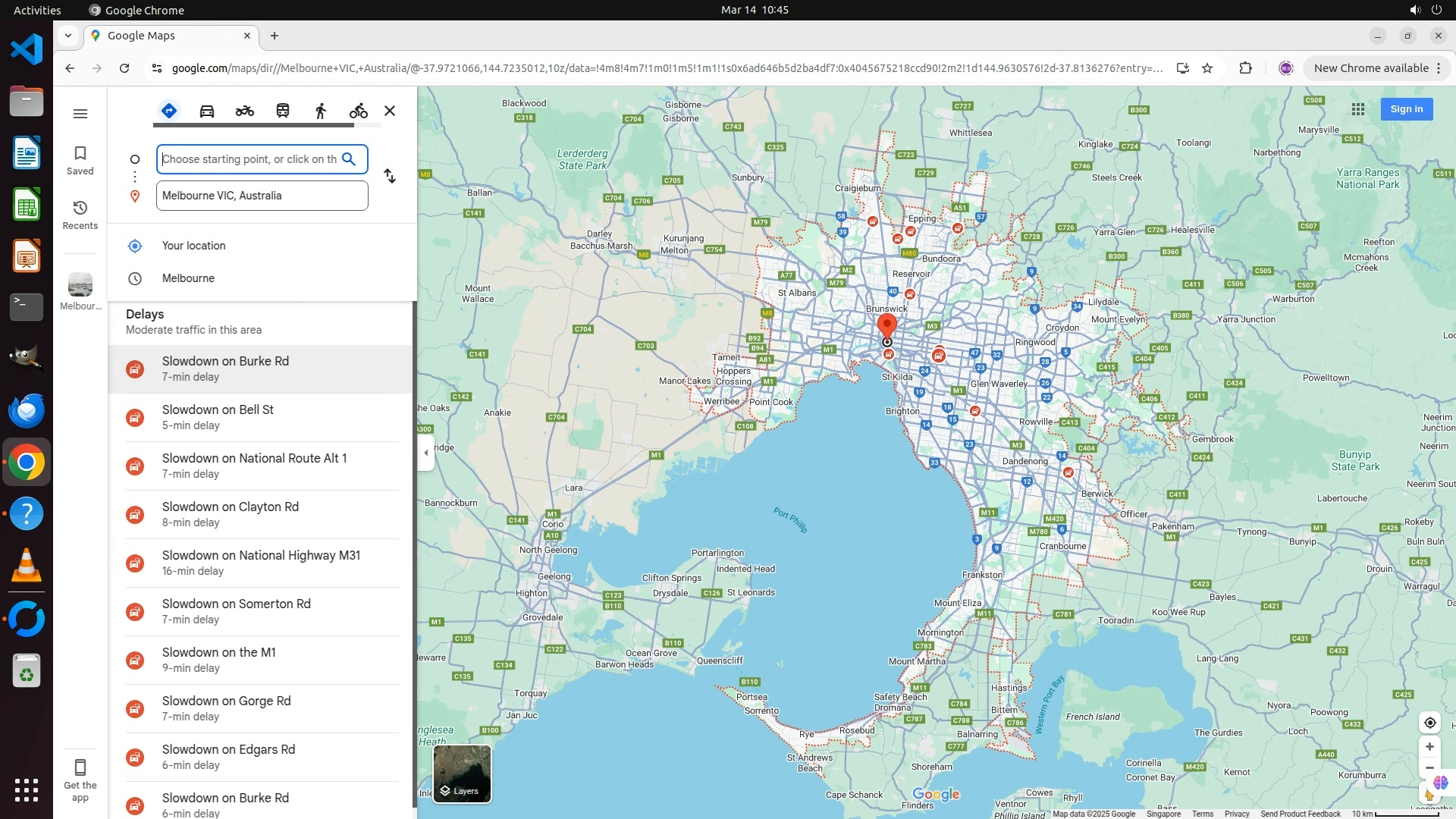Select the Motorcycle travel mode icon
The width and height of the screenshot is (1456, 819).
pos(244,111)
